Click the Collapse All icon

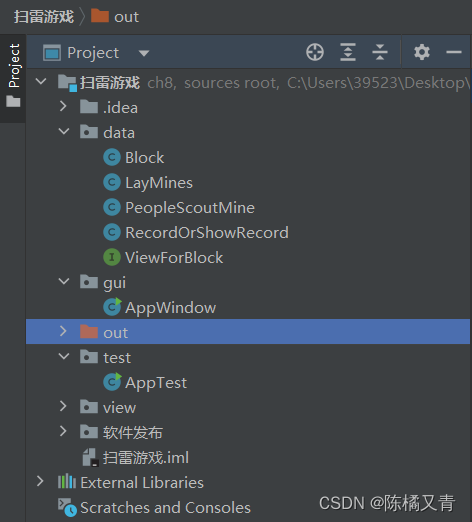(380, 52)
